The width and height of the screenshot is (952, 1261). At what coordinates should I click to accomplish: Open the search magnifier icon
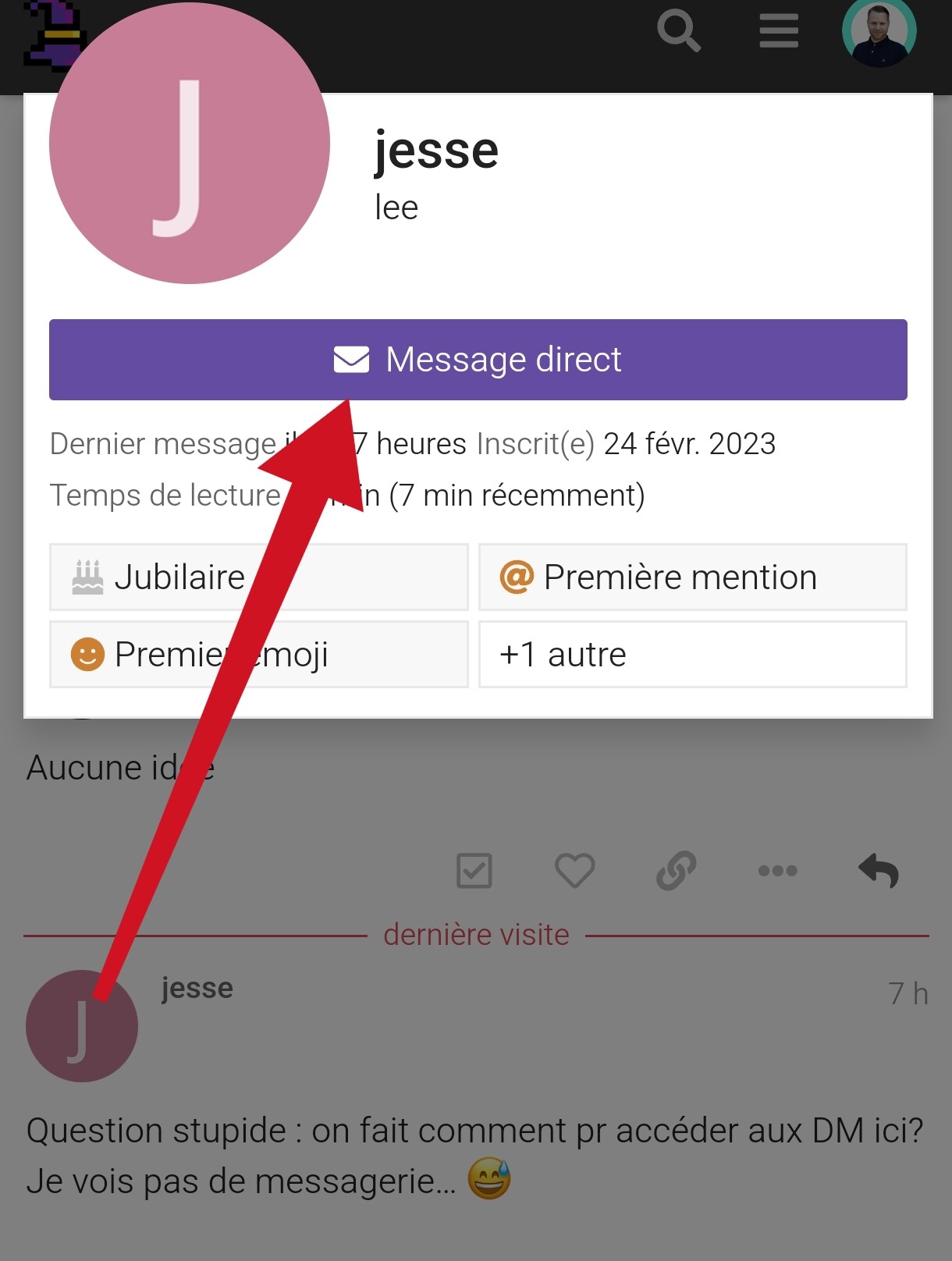tap(679, 31)
